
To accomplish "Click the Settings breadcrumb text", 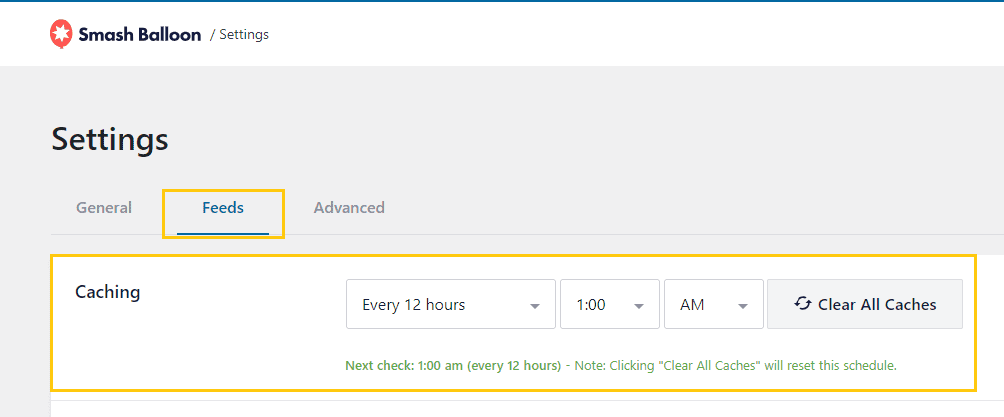I will click(244, 34).
